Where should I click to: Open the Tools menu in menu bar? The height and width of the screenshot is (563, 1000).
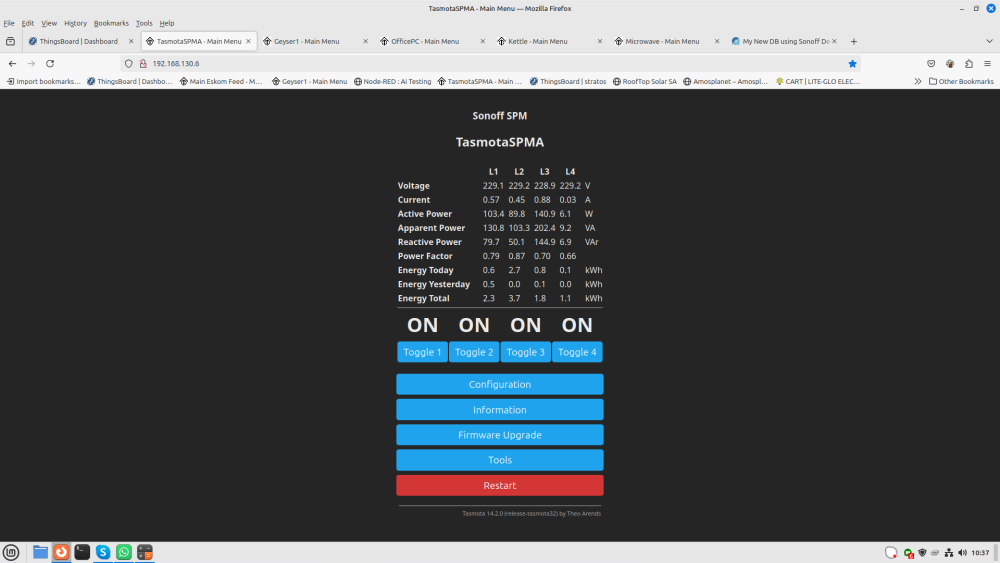click(x=144, y=23)
